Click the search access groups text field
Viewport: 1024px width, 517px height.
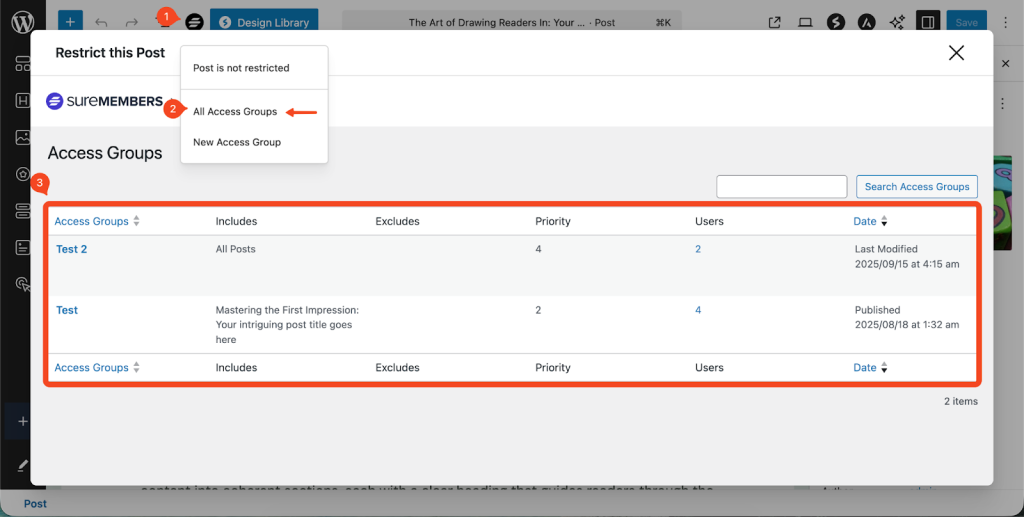(x=781, y=186)
